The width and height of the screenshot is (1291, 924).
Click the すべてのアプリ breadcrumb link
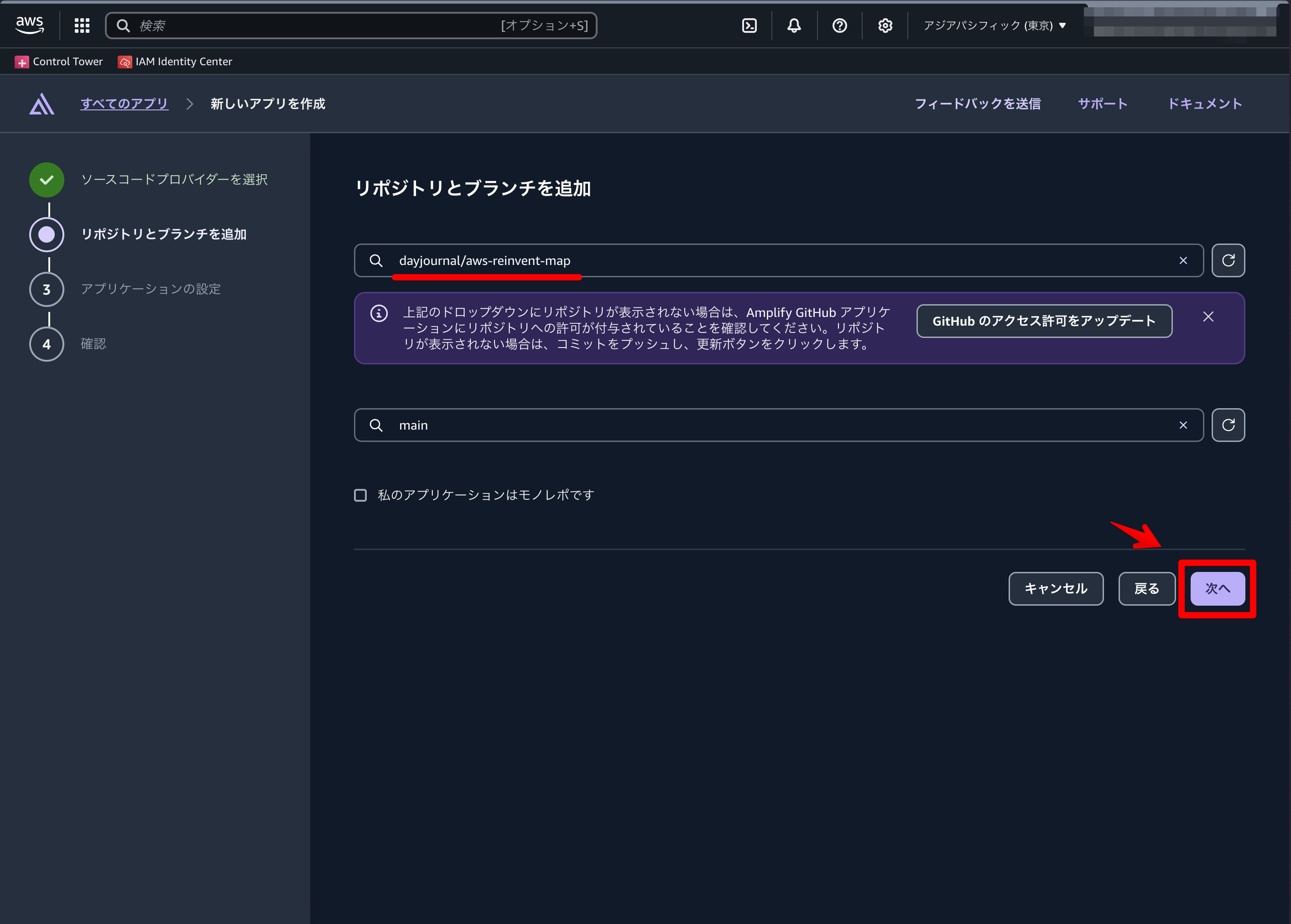(124, 104)
